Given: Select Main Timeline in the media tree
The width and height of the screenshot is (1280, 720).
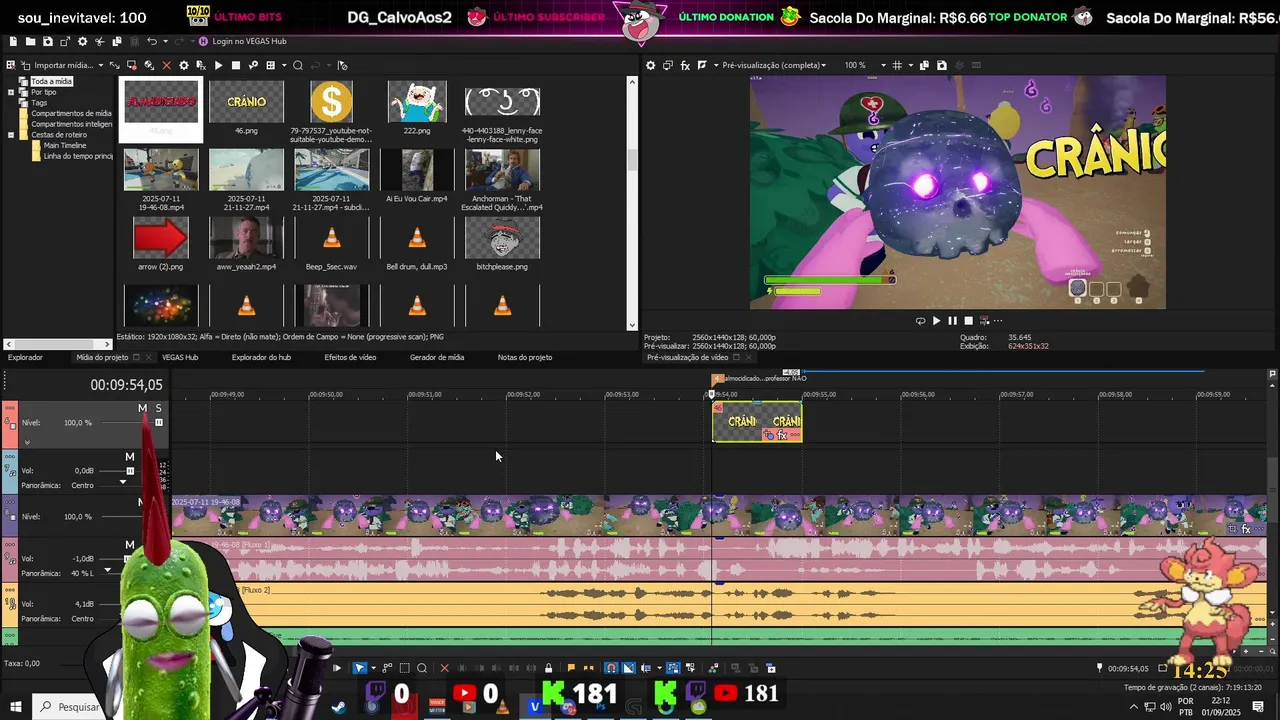Looking at the screenshot, I should (64, 145).
